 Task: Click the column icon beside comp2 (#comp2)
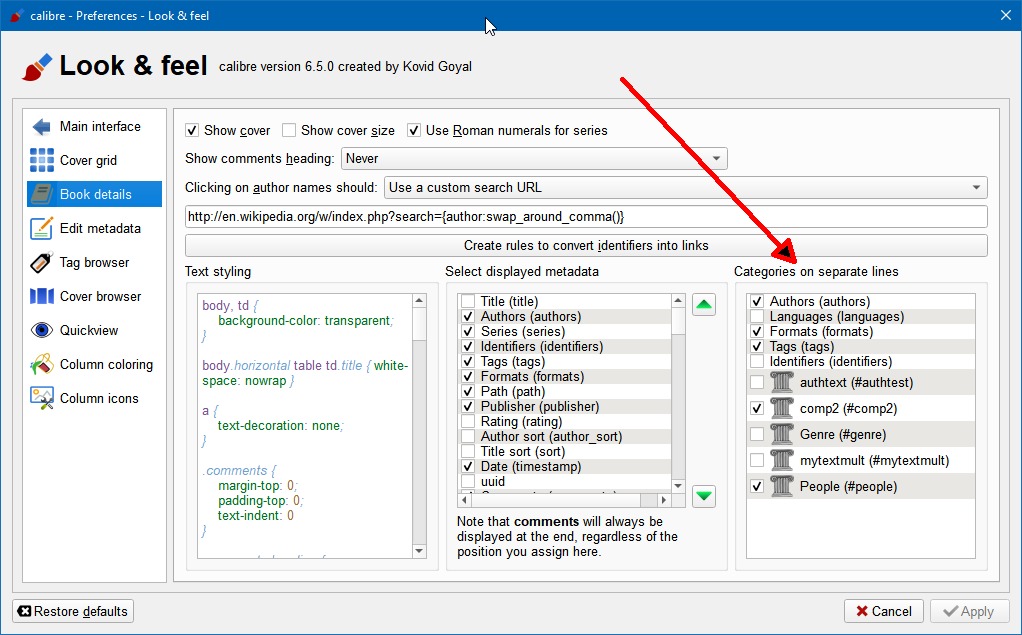click(781, 408)
